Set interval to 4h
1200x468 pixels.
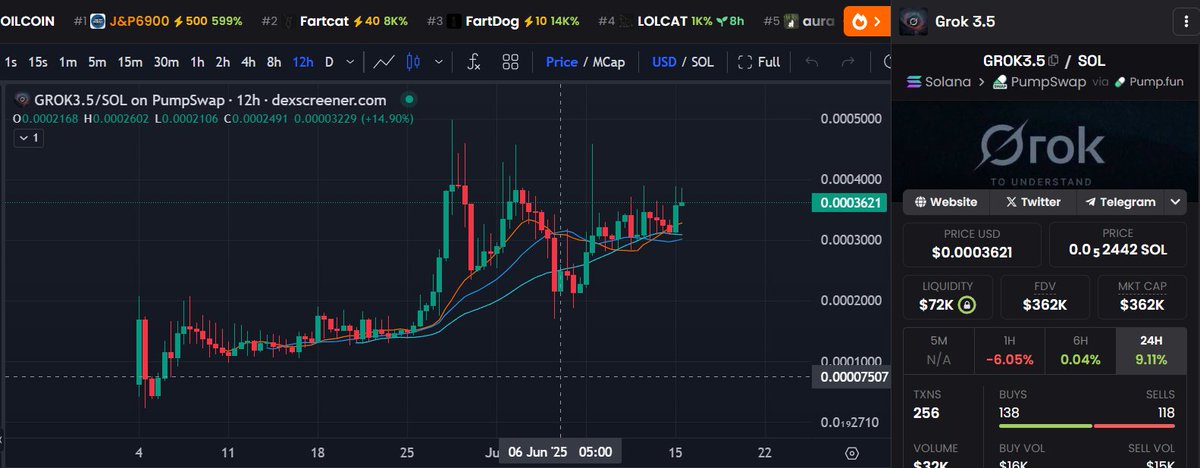(x=248, y=62)
